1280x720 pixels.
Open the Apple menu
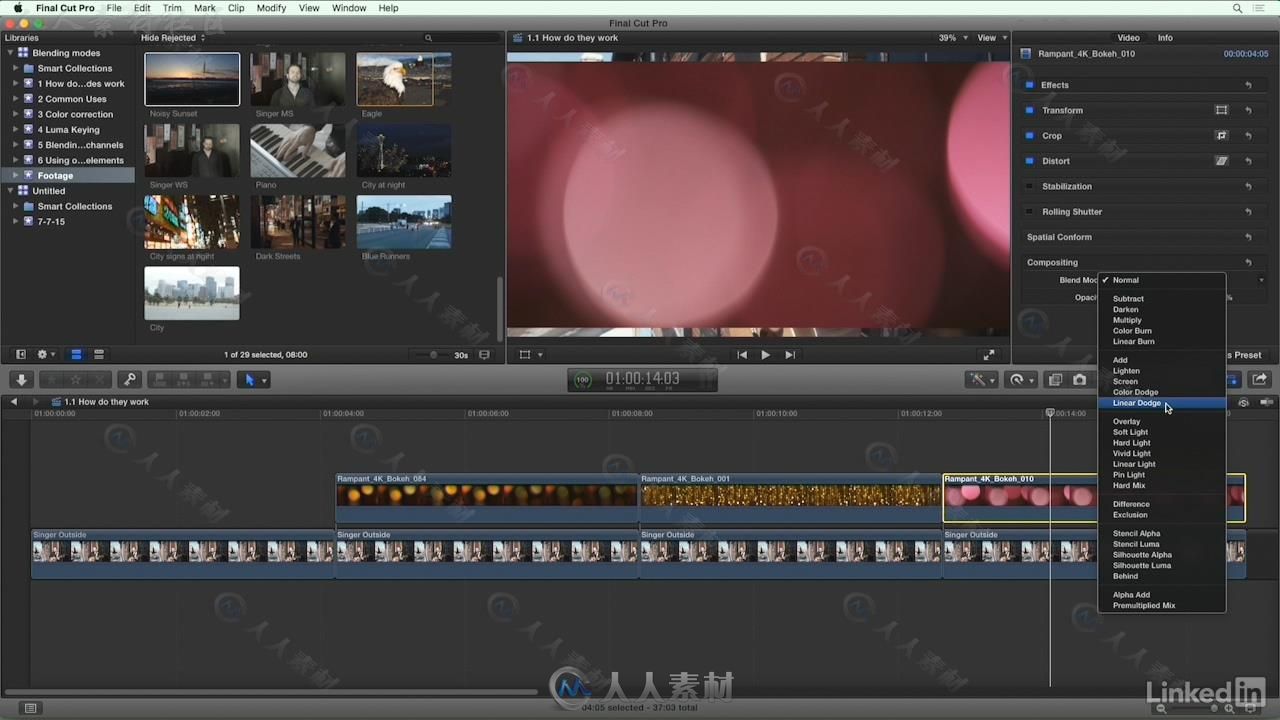tap(17, 8)
